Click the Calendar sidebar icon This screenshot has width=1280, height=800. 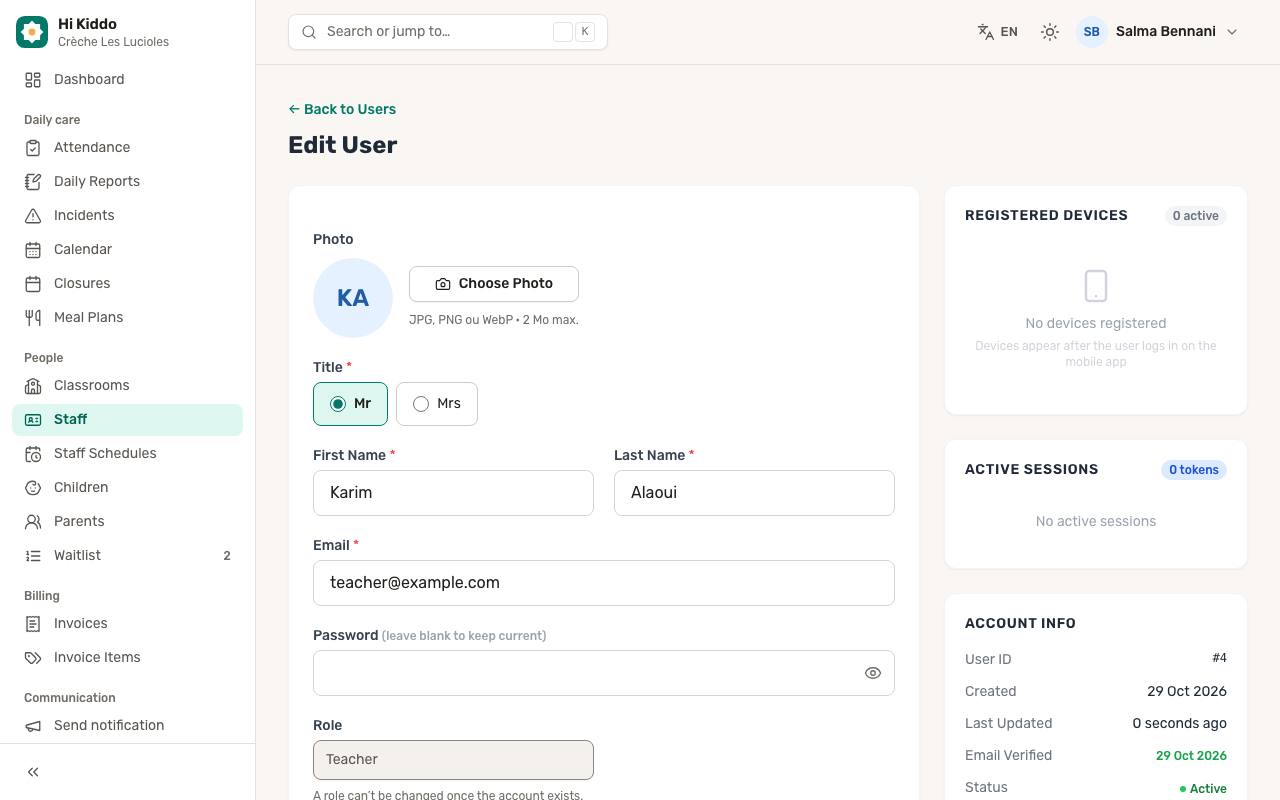pyautogui.click(x=33, y=250)
